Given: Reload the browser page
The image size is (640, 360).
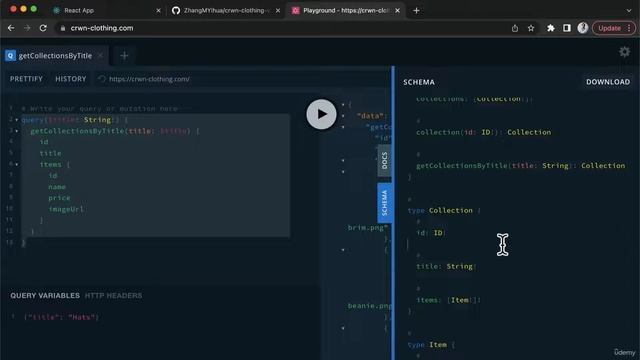Looking at the screenshot, I should pos(43,28).
